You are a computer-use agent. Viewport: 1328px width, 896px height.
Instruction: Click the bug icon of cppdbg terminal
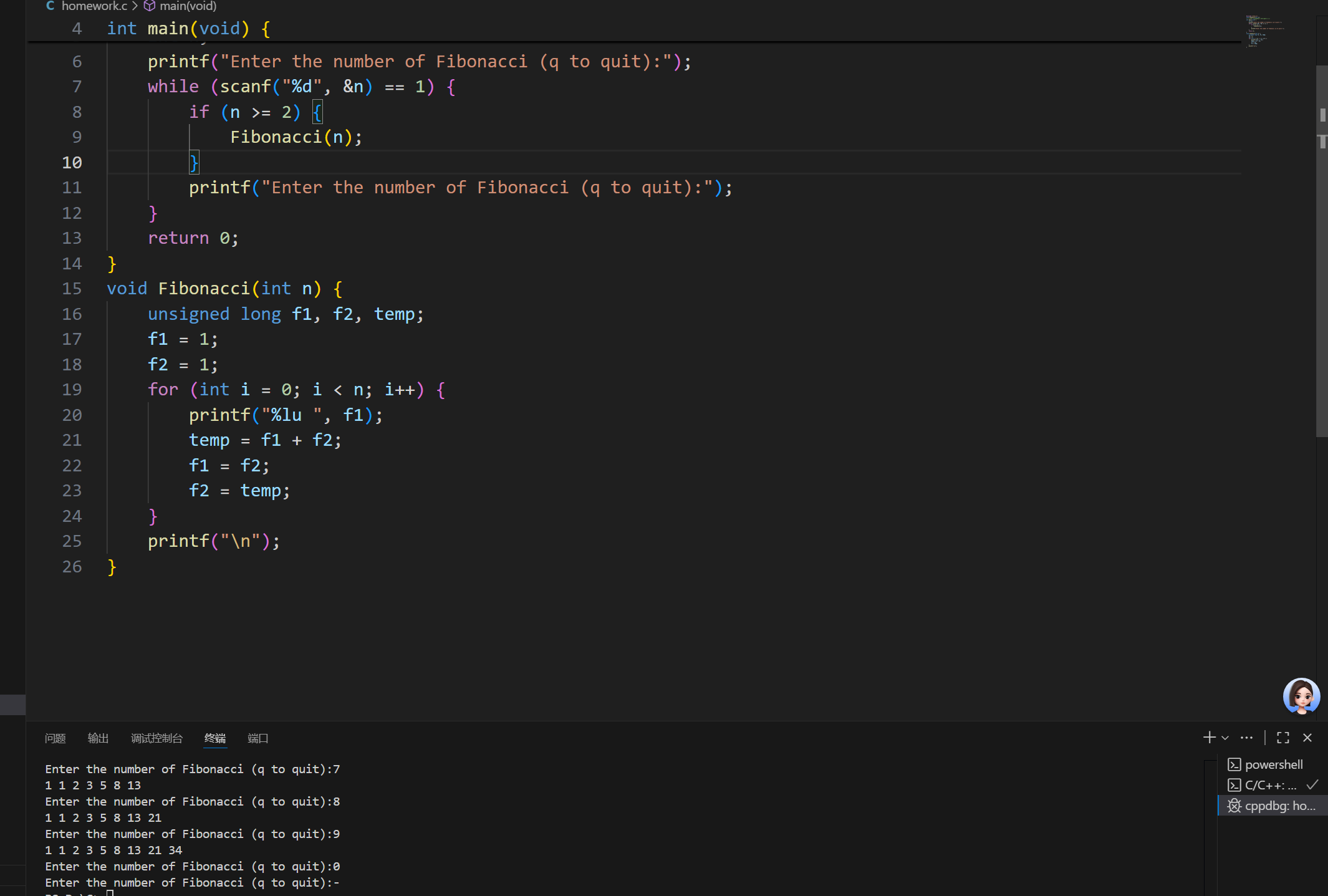(x=1234, y=806)
